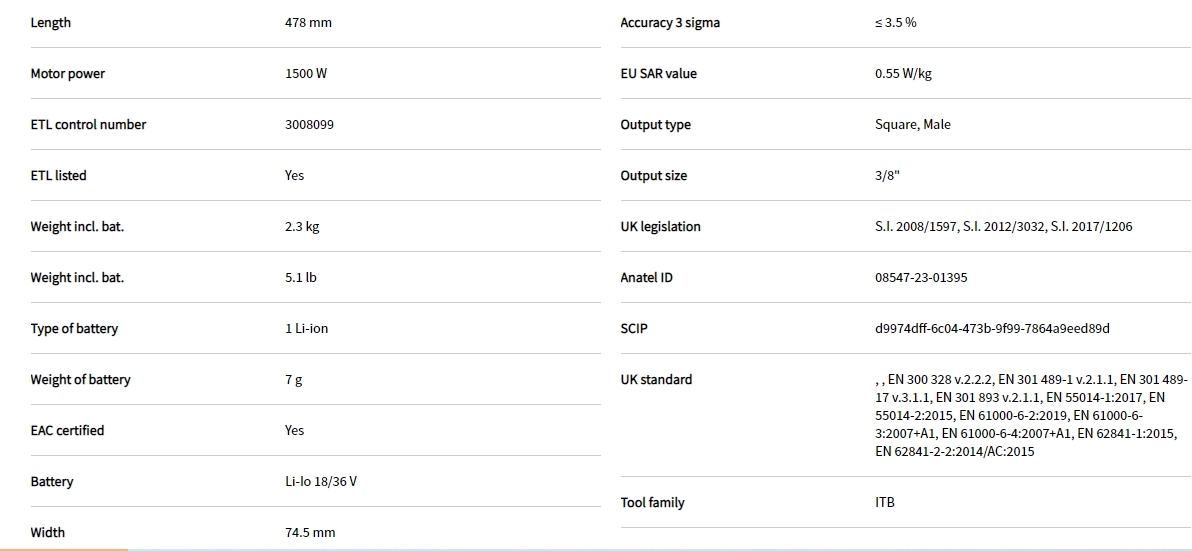The width and height of the screenshot is (1192, 551).
Task: Click the Length specification label
Action: [x=51, y=23]
